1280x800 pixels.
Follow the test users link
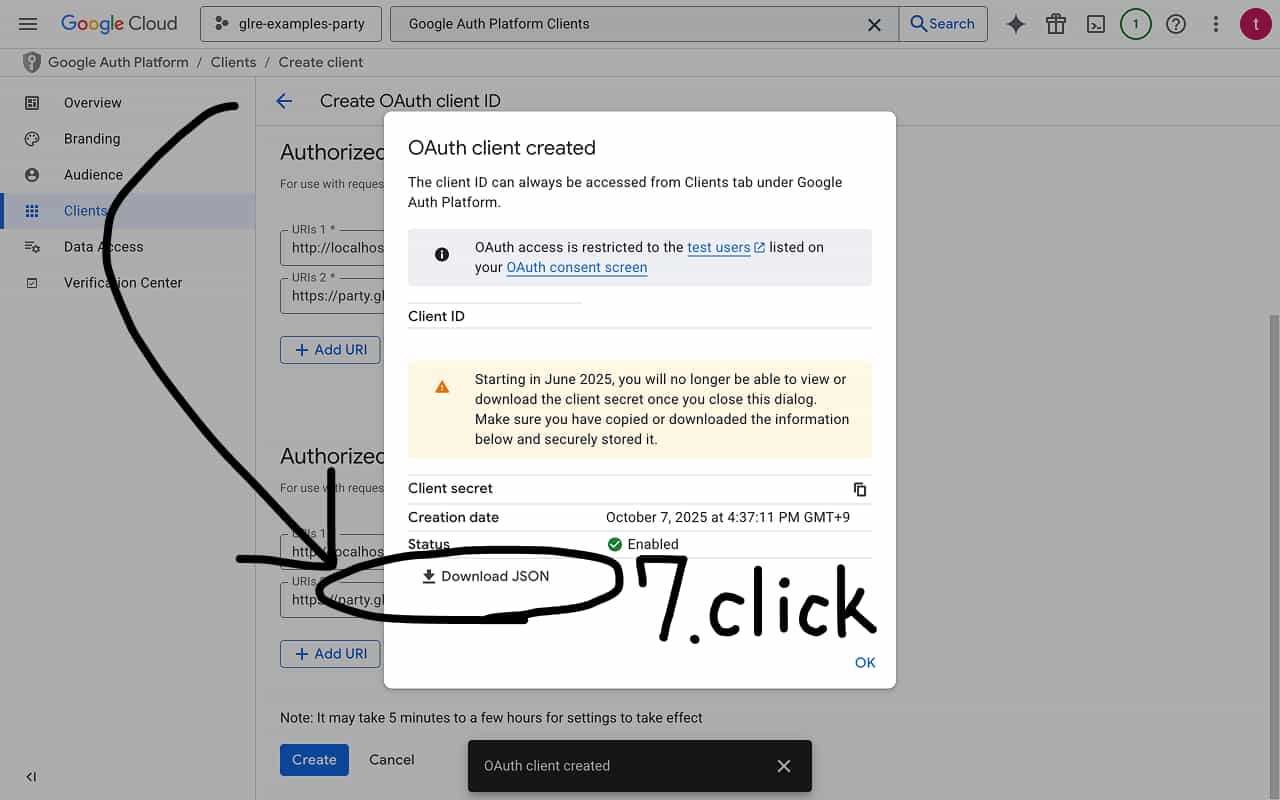point(718,247)
